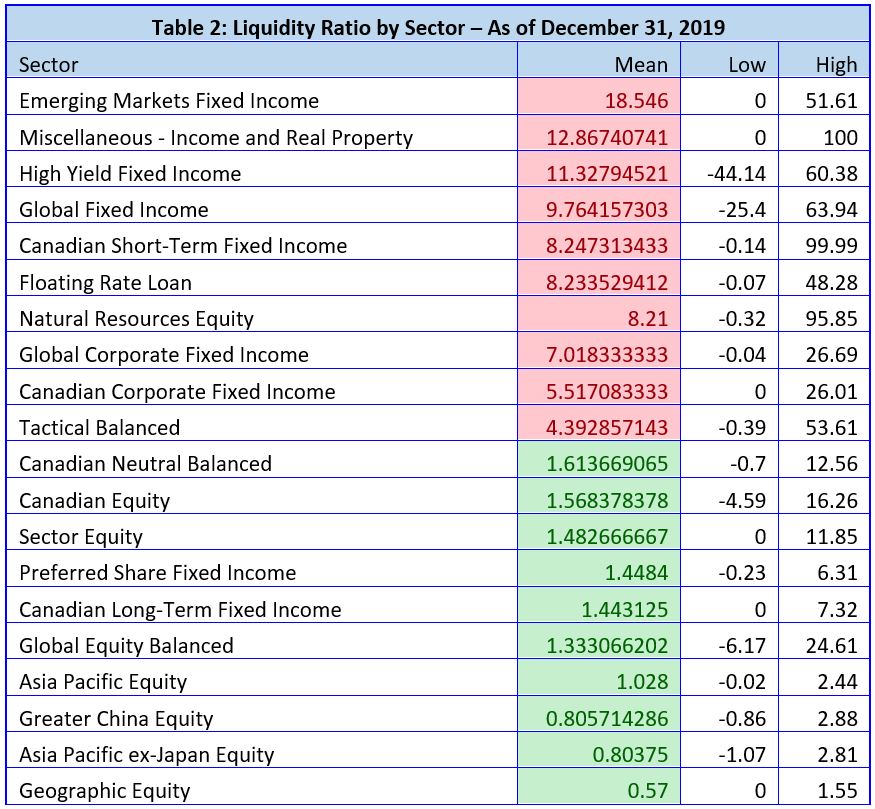
Task: Click the 'Canadian Equity' low value -4.59
Action: click(x=742, y=500)
